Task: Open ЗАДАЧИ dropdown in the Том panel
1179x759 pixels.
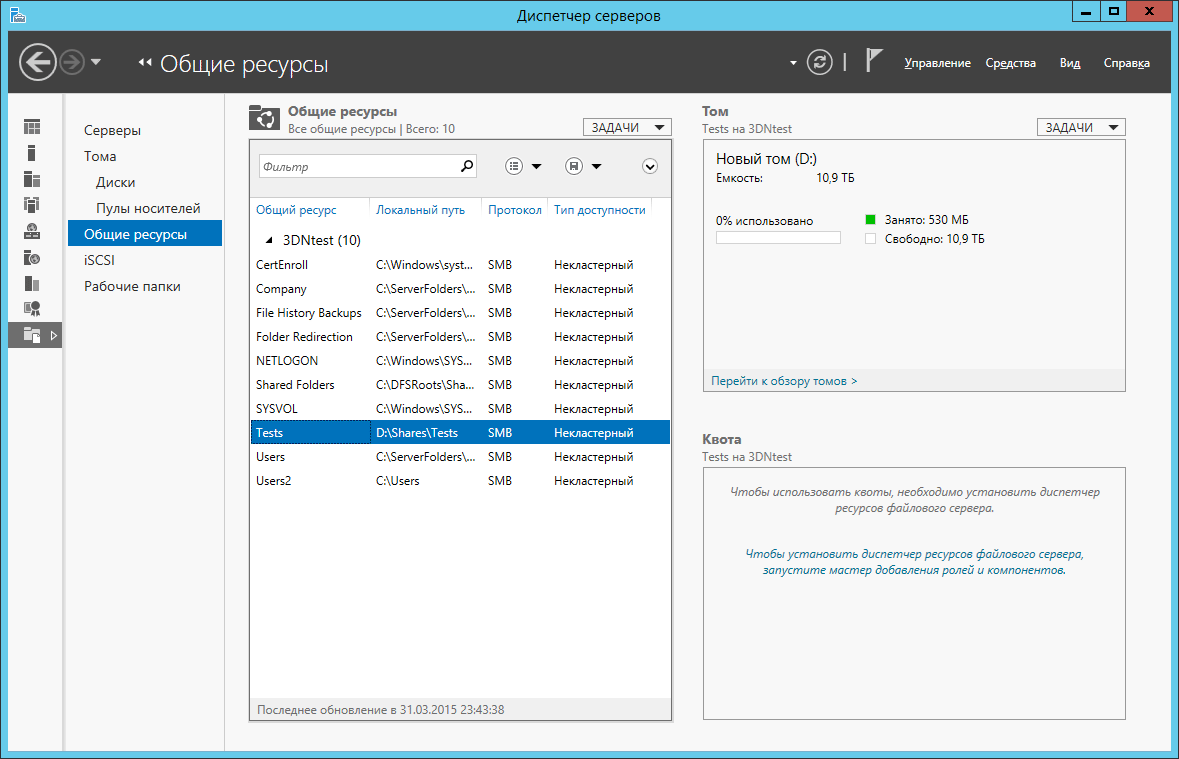Action: pos(1081,128)
